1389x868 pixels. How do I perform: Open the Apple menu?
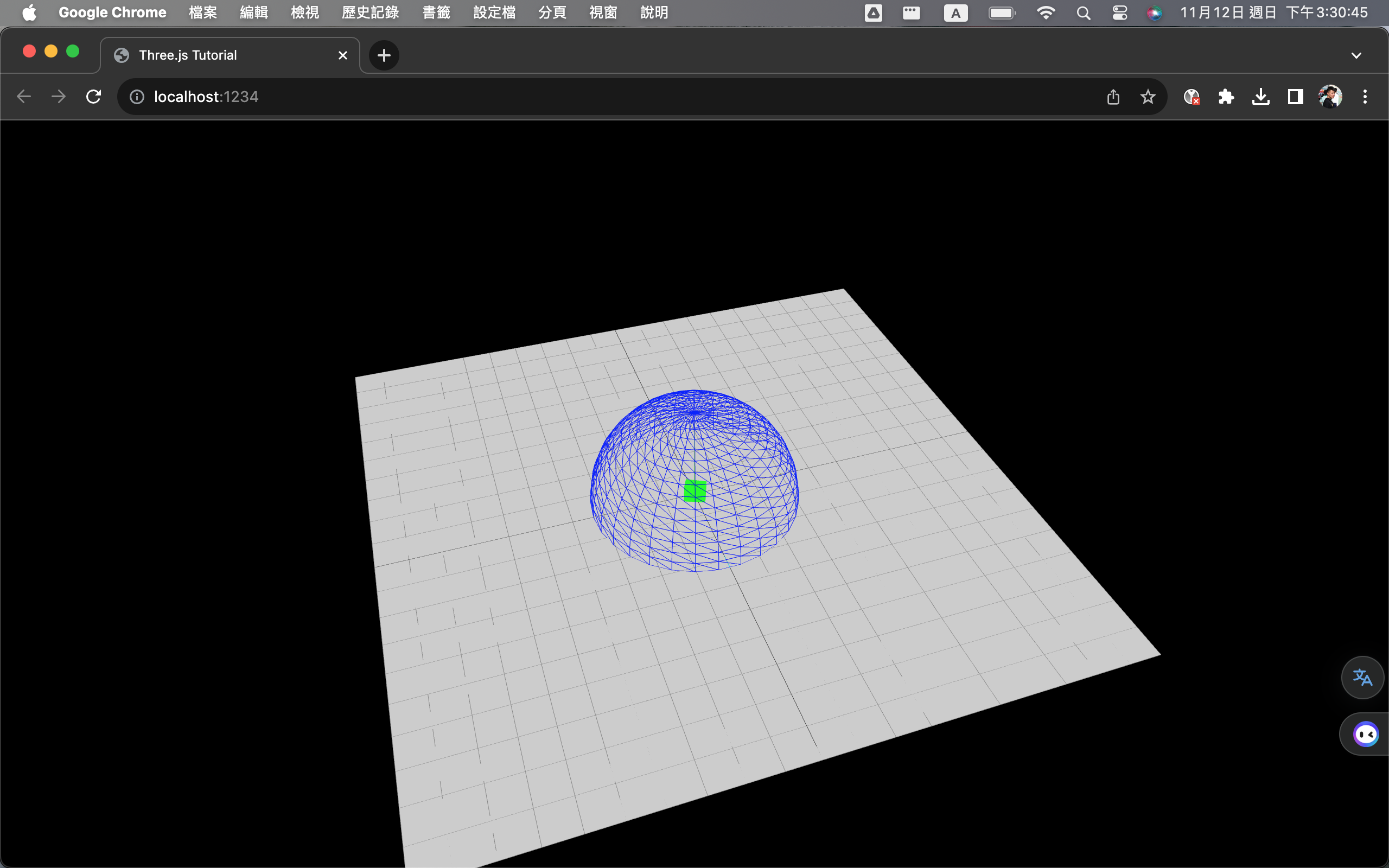29,12
